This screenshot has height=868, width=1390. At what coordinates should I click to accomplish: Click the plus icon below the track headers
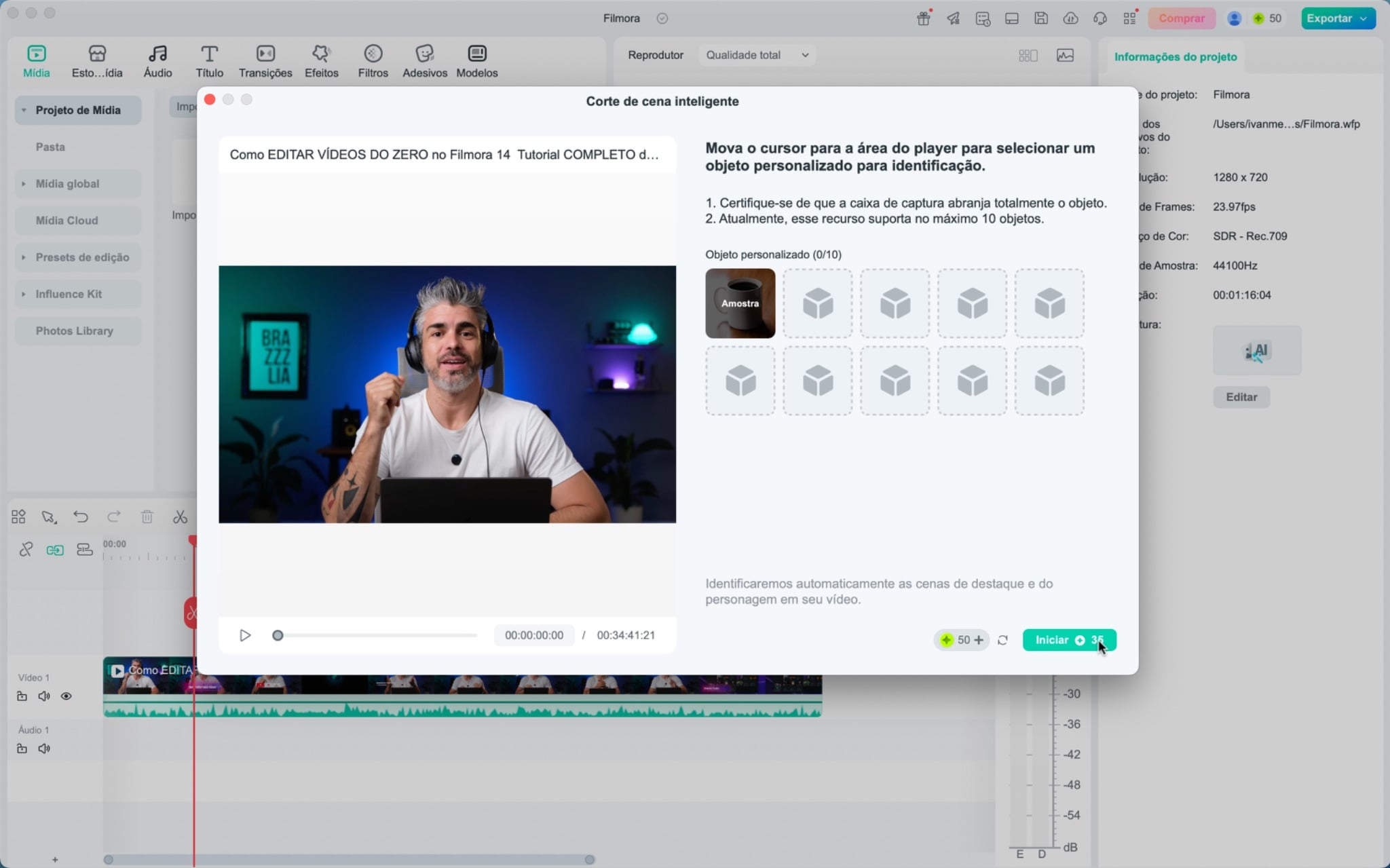pos(55,860)
